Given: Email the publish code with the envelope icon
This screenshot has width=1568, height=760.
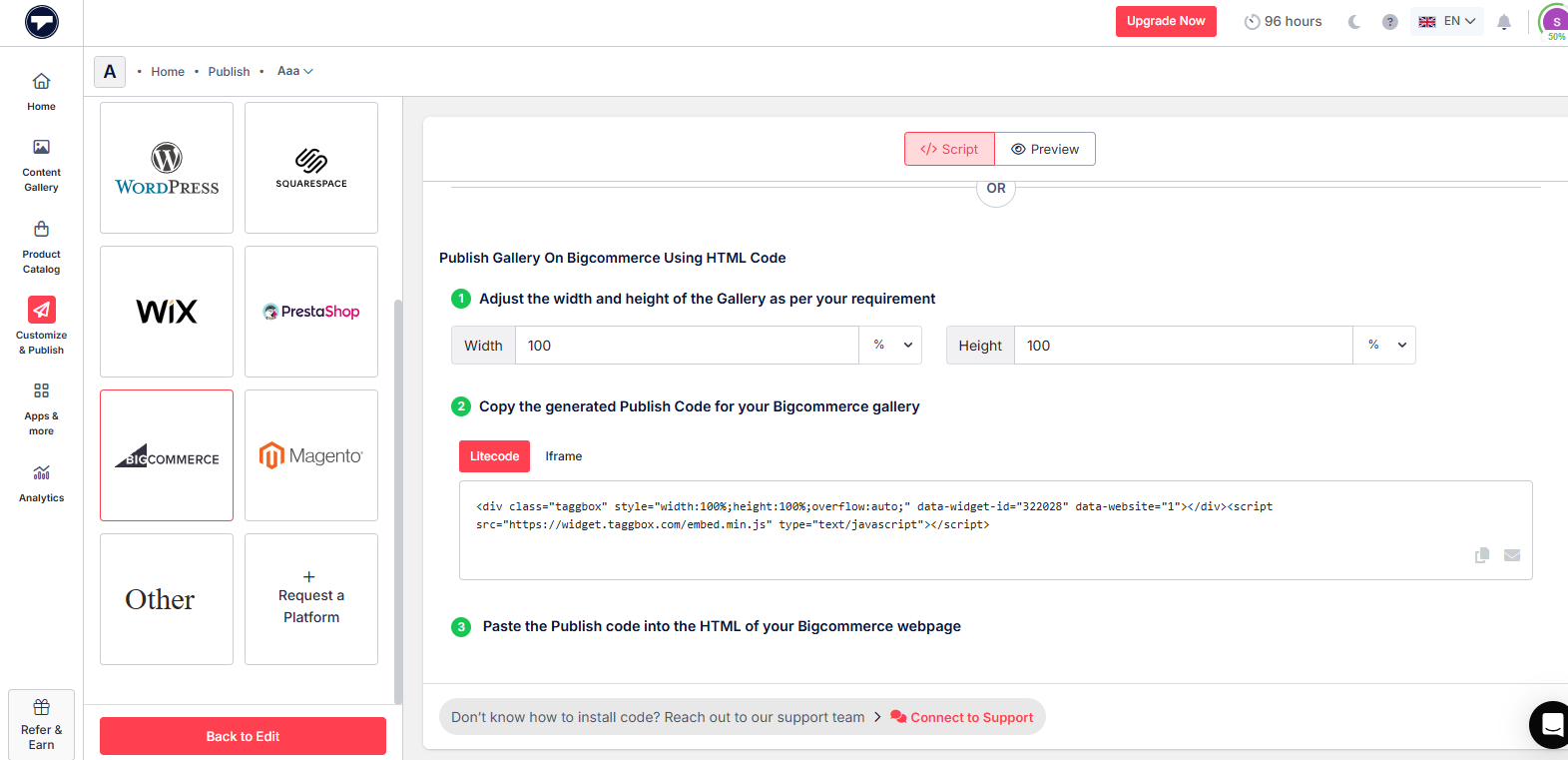Looking at the screenshot, I should click(x=1512, y=555).
